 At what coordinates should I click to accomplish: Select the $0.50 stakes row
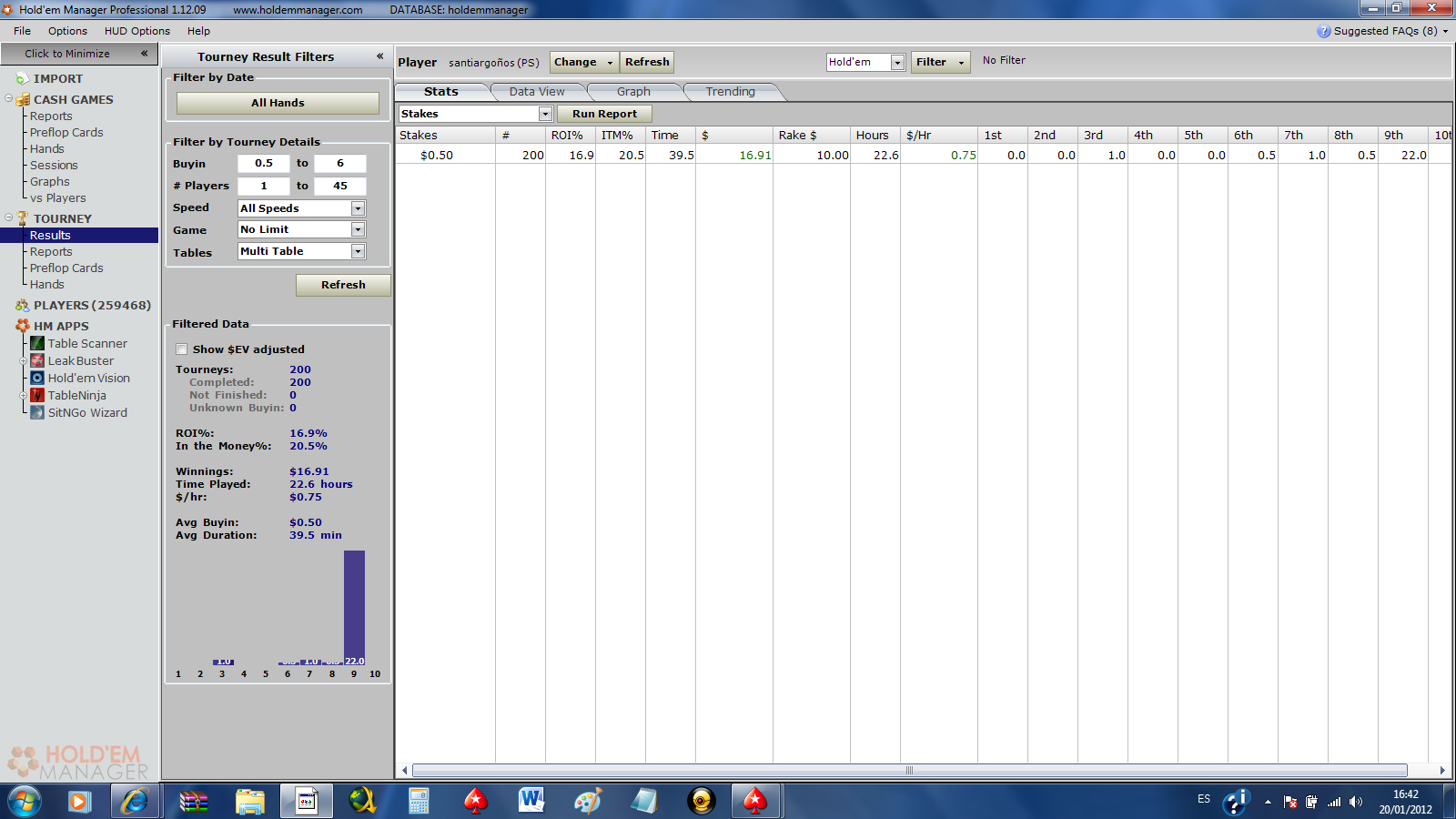point(924,156)
